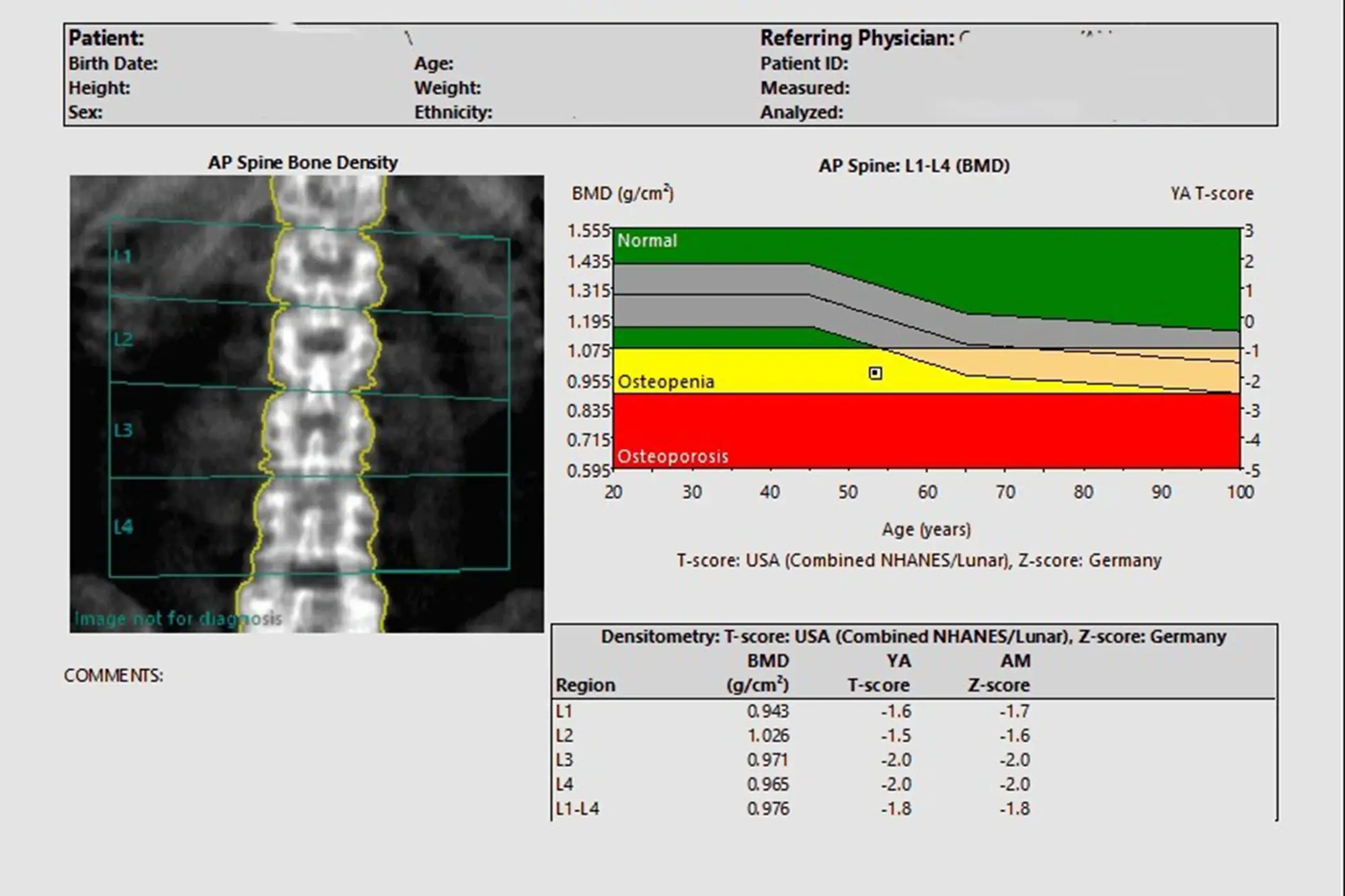Click the L3 BMD value 0.971

767,760
